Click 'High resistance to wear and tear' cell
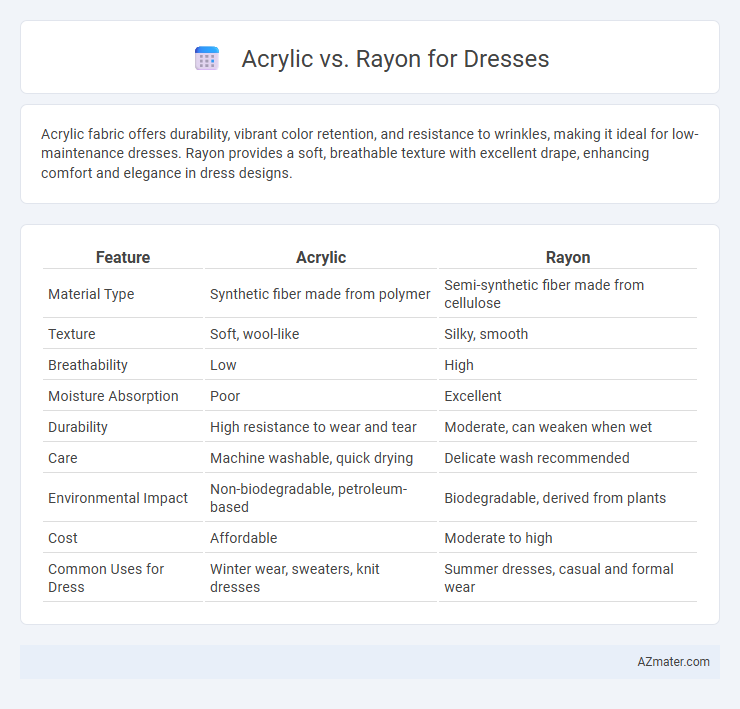The height and width of the screenshot is (709, 740). [x=313, y=427]
